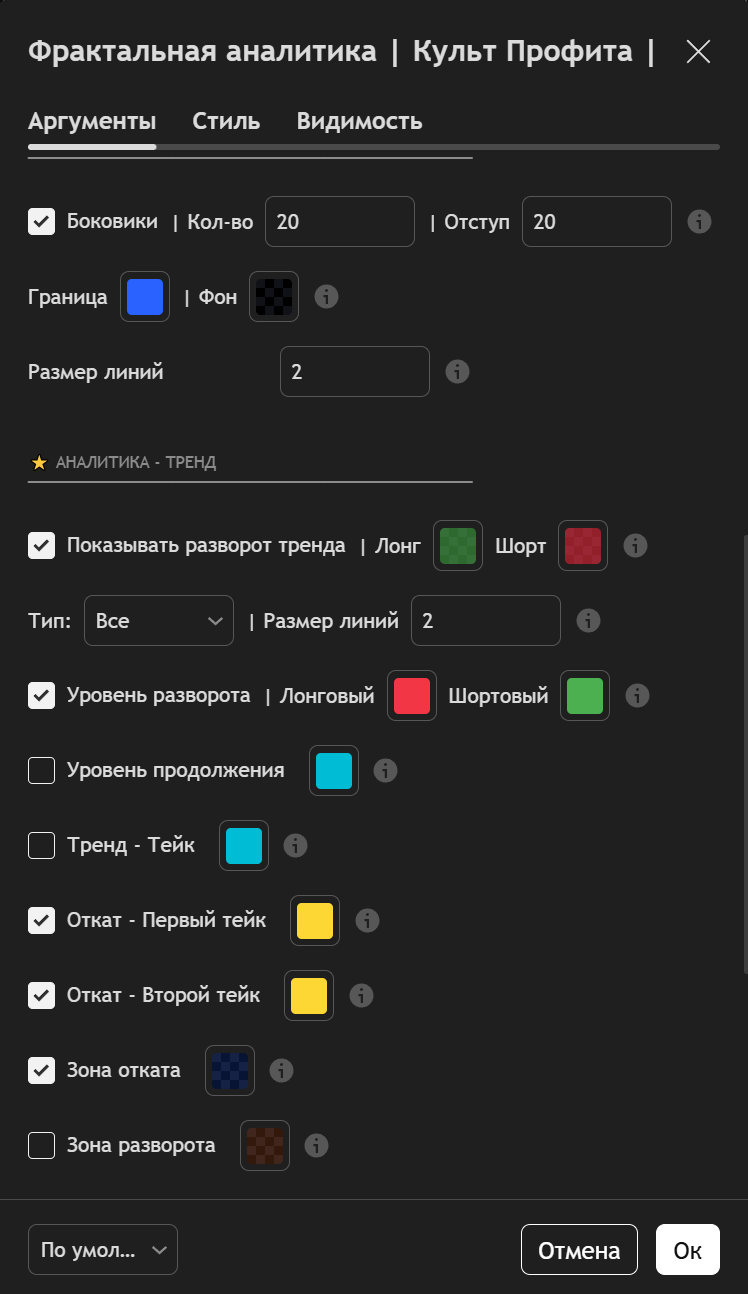748x1294 pixels.
Task: Click info icon on Зона разворота row
Action: tap(317, 1145)
